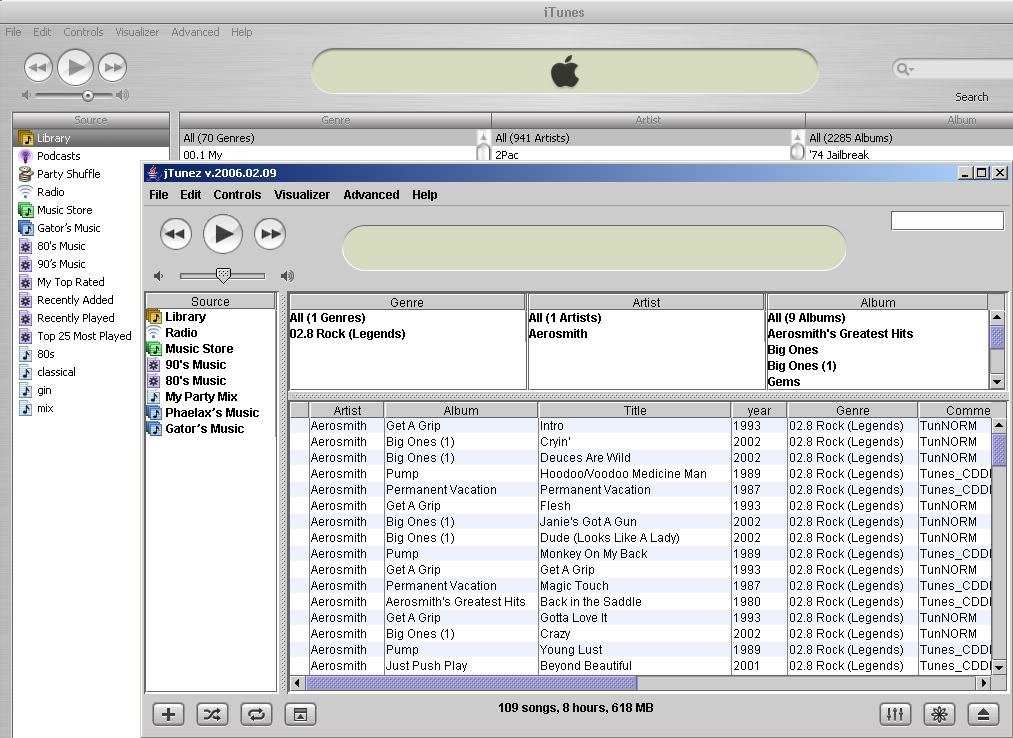The height and width of the screenshot is (738, 1013).
Task: Open the equalizer in jTunez
Action: (895, 714)
